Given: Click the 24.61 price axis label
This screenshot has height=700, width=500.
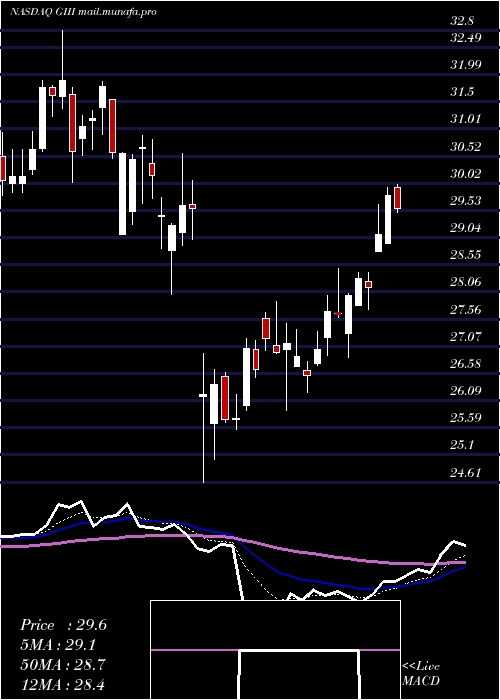Looking at the screenshot, I should pos(466,472).
